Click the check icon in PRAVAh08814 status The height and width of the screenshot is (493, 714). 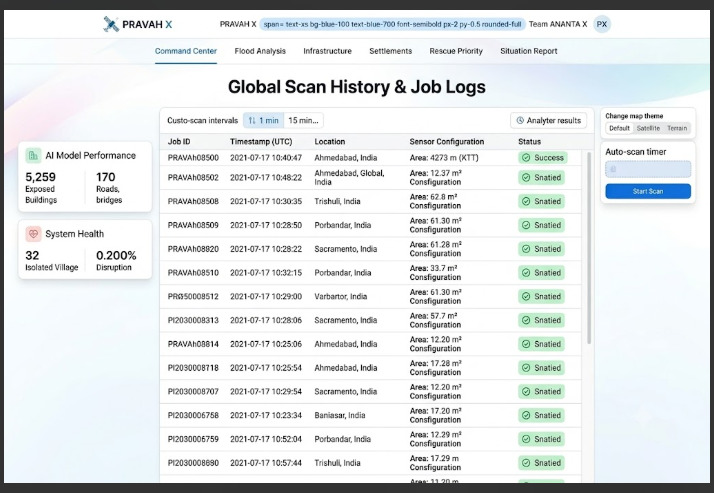526,344
